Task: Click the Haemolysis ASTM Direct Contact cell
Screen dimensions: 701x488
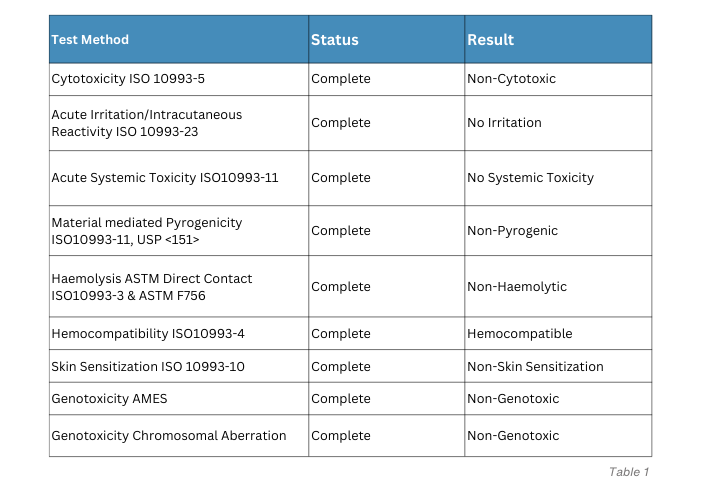Action: (x=179, y=286)
